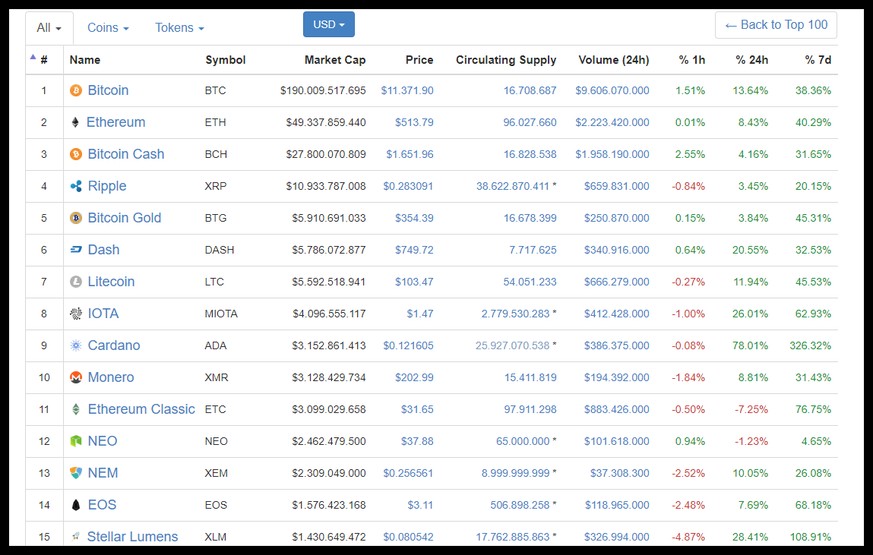Open the Cardano name link
Viewport: 873px width, 555px height.
click(114, 346)
